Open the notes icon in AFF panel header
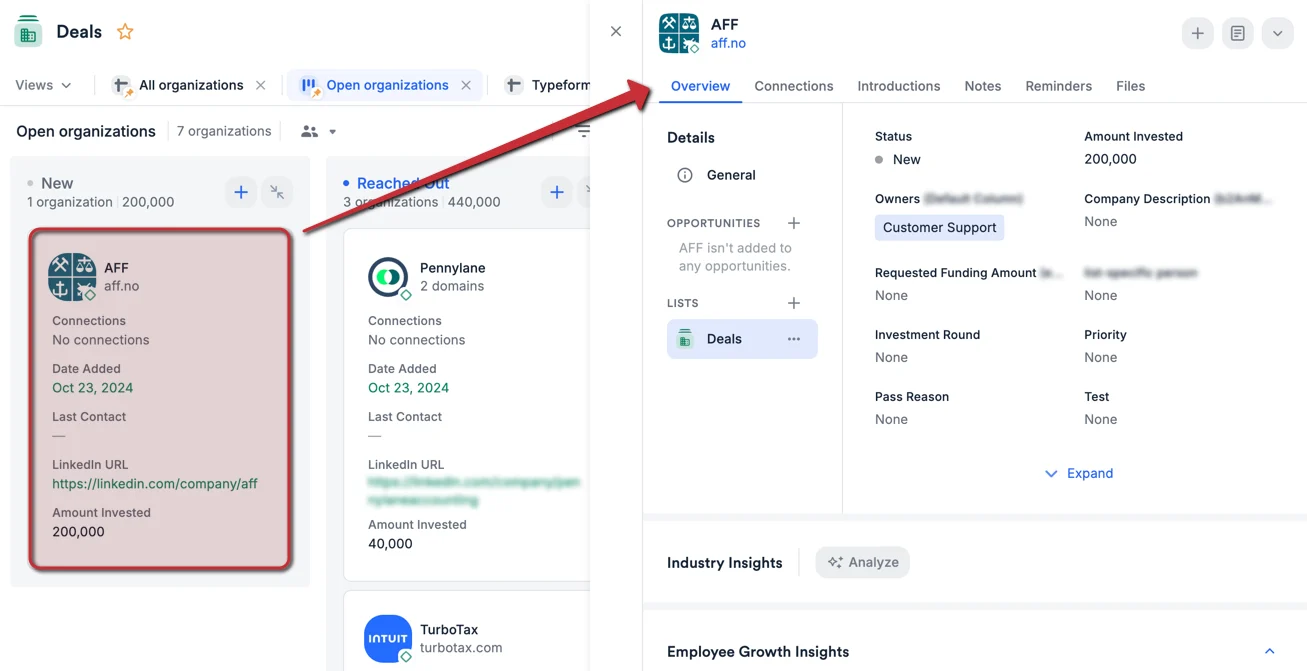This screenshot has height=671, width=1307. (1237, 33)
